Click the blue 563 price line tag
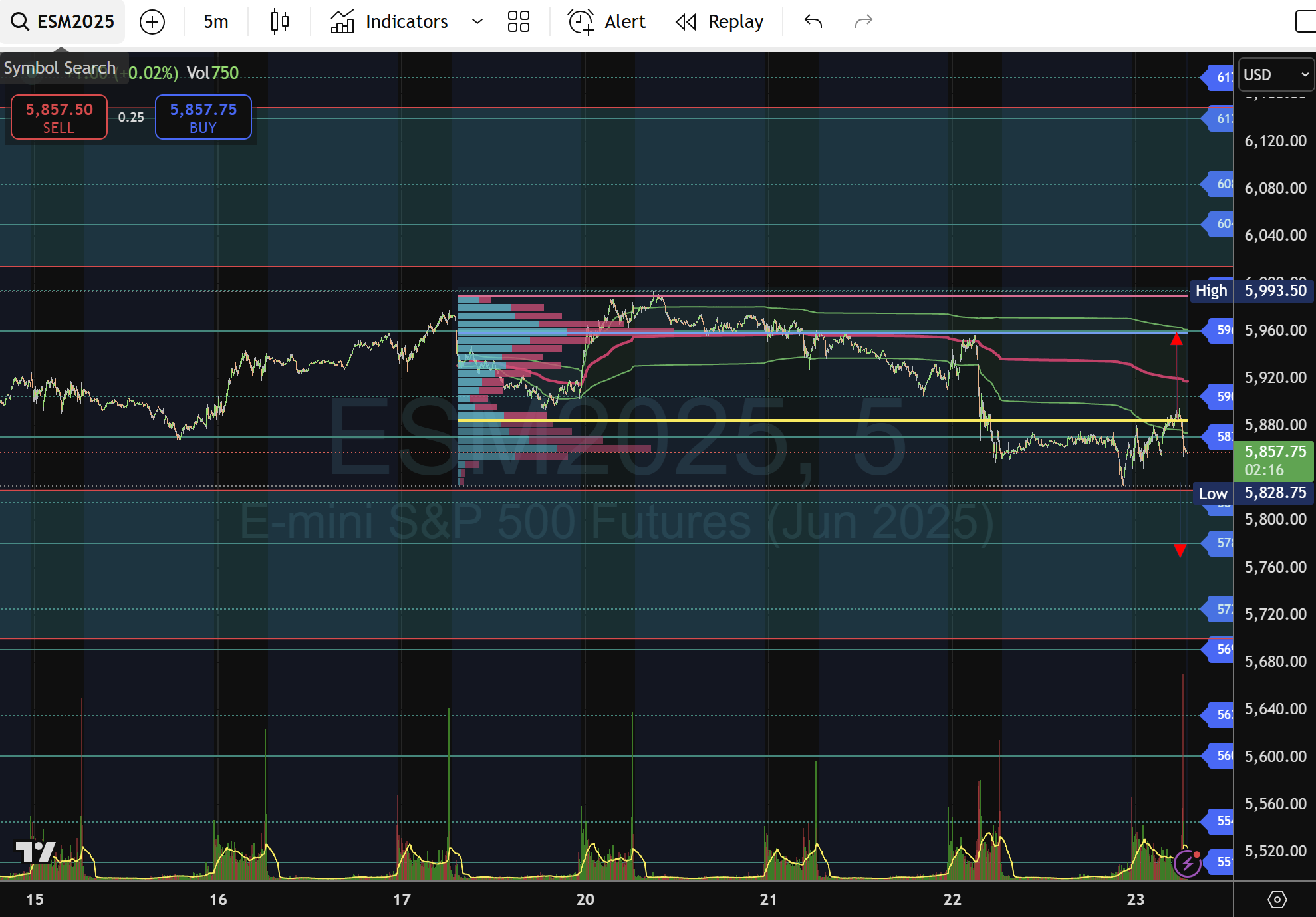 tap(1218, 714)
